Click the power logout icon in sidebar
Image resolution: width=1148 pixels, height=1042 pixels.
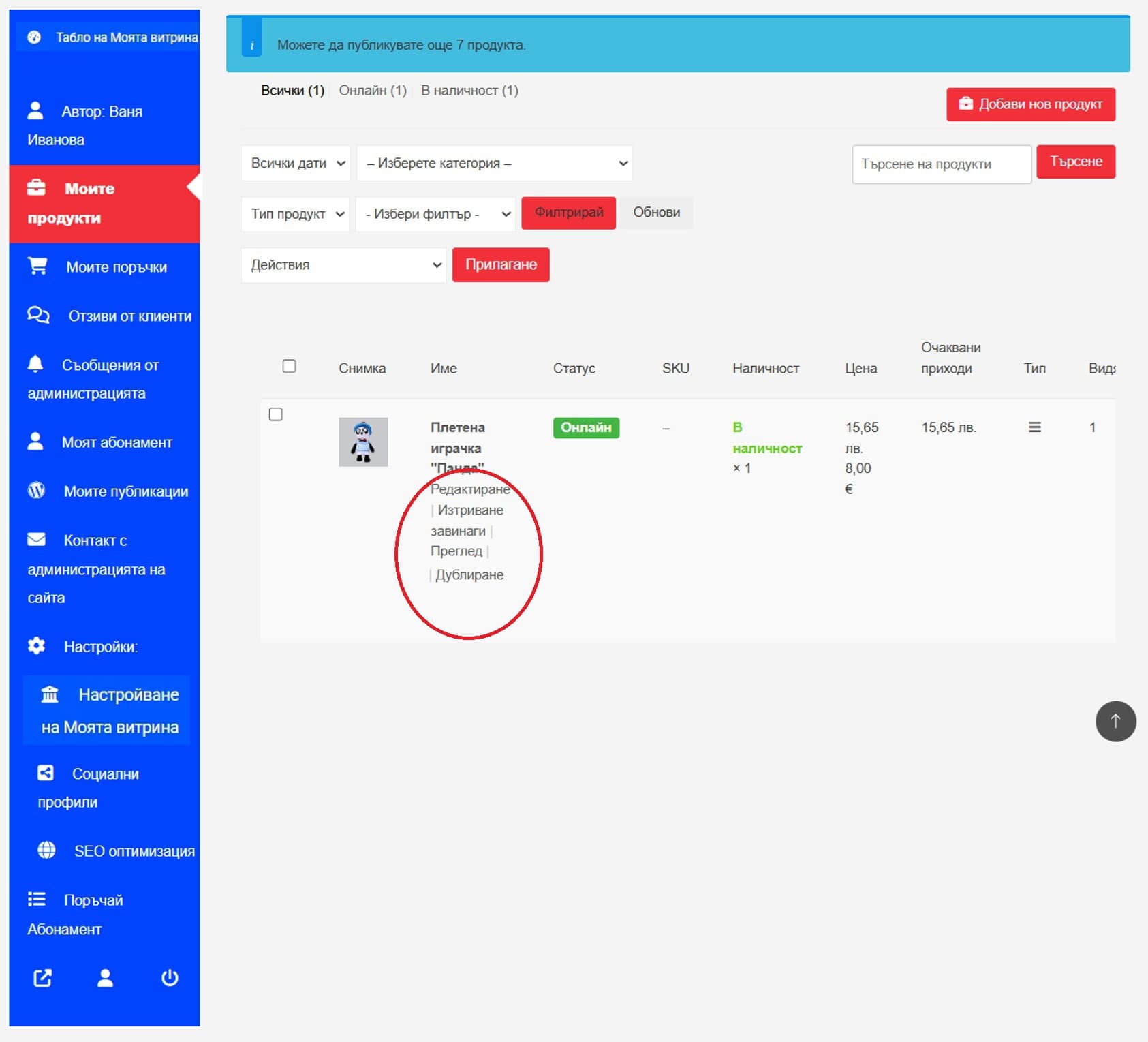point(170,978)
